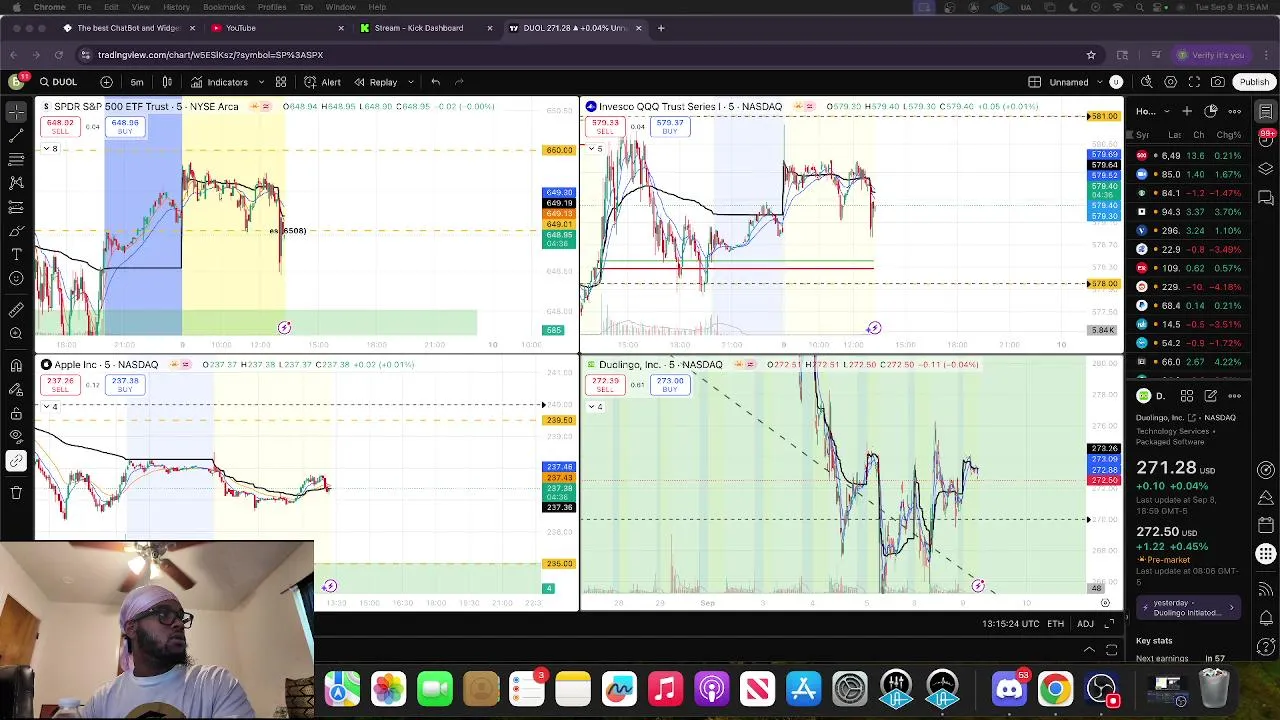1280x720 pixels.
Task: Switch to the Stream - Kick Dashboard tab
Action: [x=419, y=28]
